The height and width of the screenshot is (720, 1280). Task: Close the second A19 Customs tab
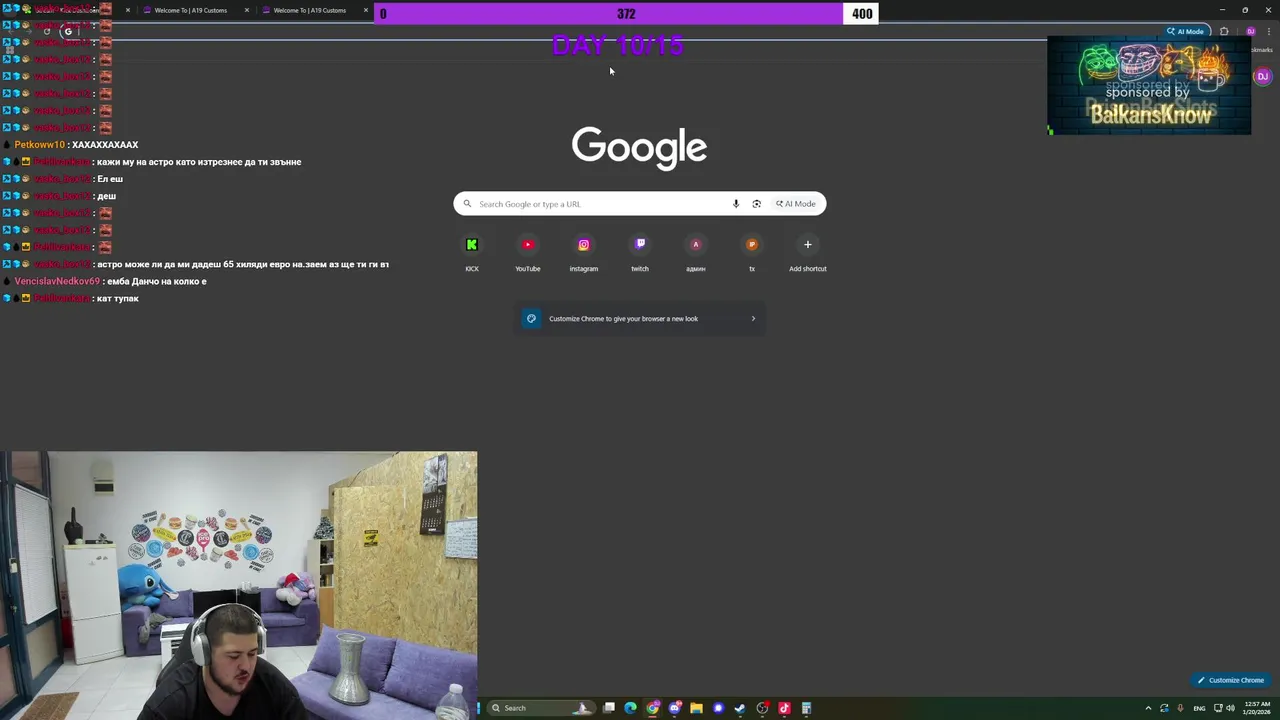[365, 10]
